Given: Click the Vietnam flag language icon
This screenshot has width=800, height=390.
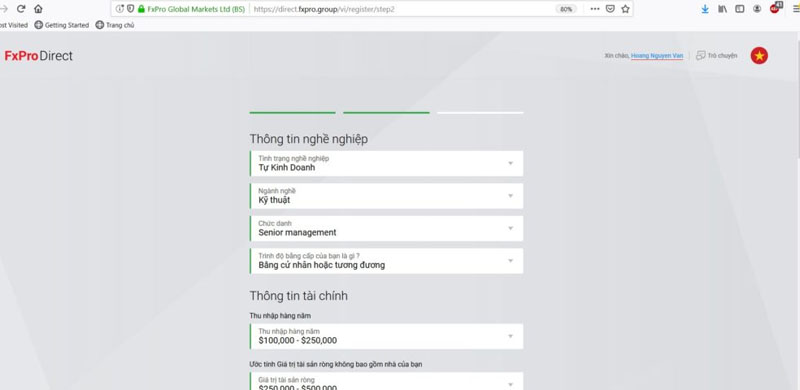Looking at the screenshot, I should click(x=759, y=56).
